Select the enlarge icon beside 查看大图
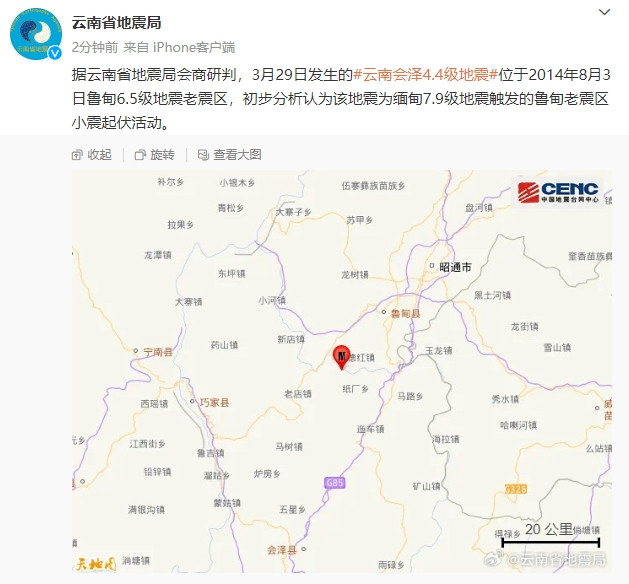This screenshot has width=629, height=584. 203,155
